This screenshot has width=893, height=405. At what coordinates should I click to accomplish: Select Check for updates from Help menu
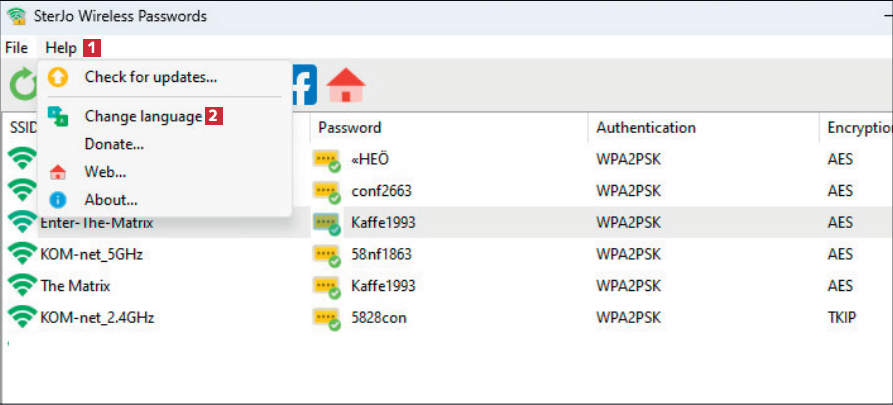click(x=150, y=77)
